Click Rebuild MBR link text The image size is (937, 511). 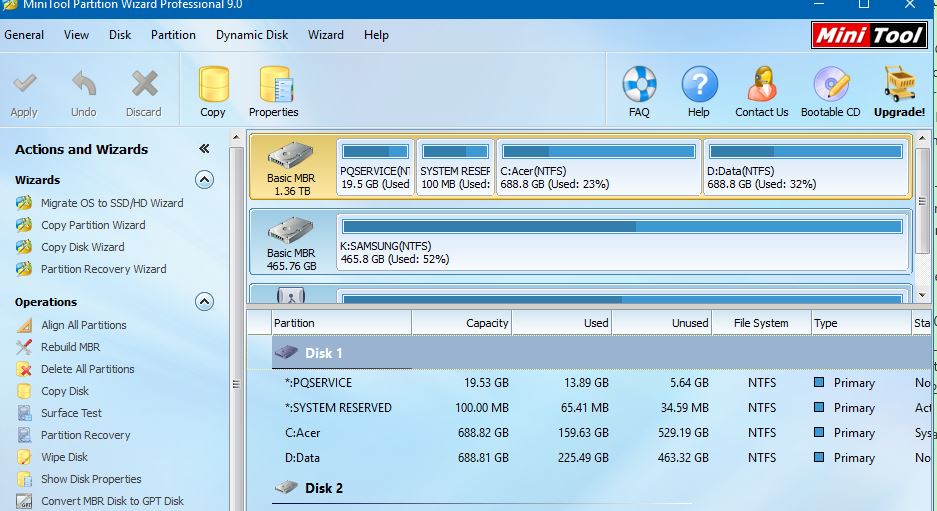(71, 347)
